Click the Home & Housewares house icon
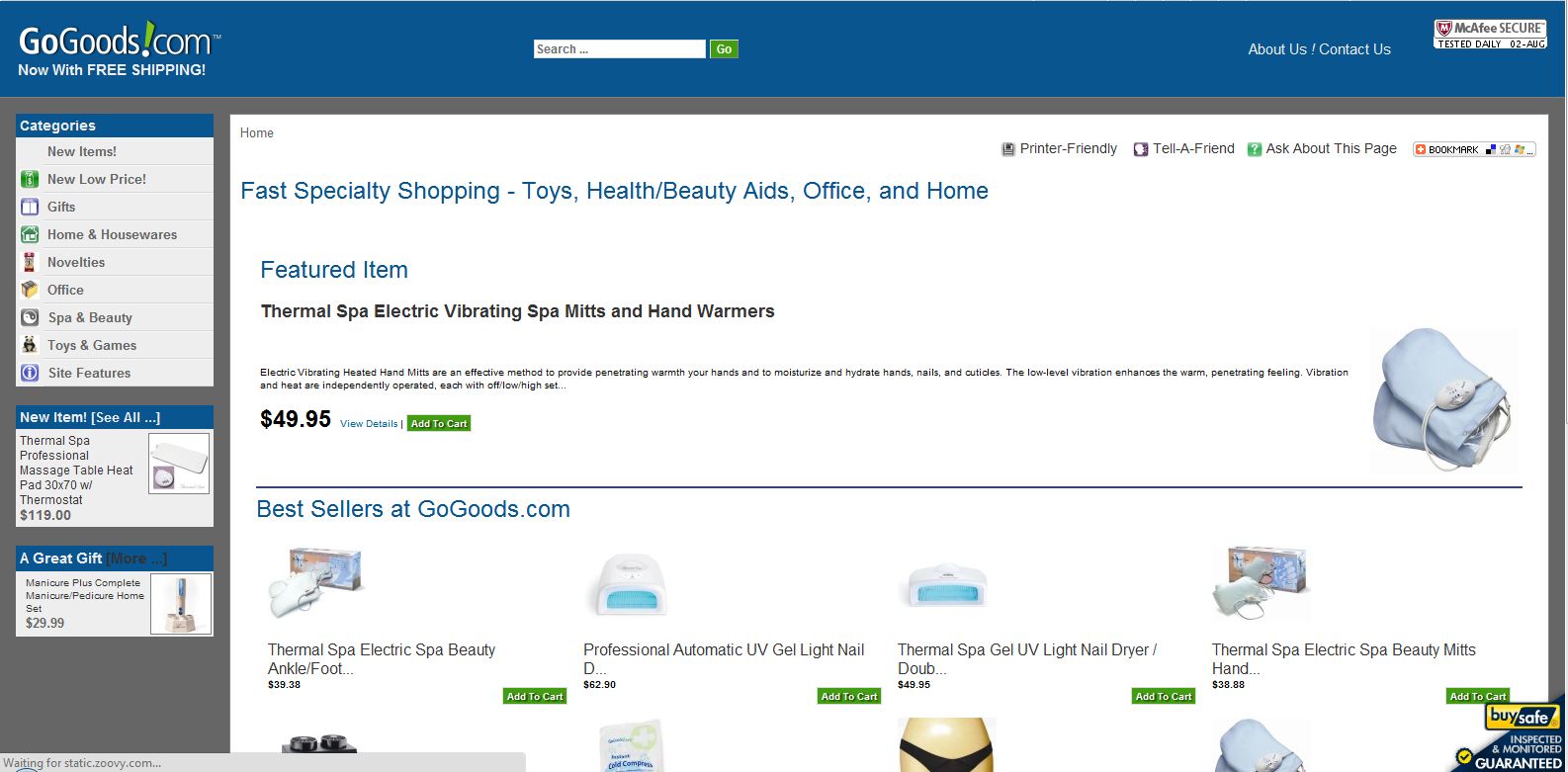 pyautogui.click(x=30, y=234)
